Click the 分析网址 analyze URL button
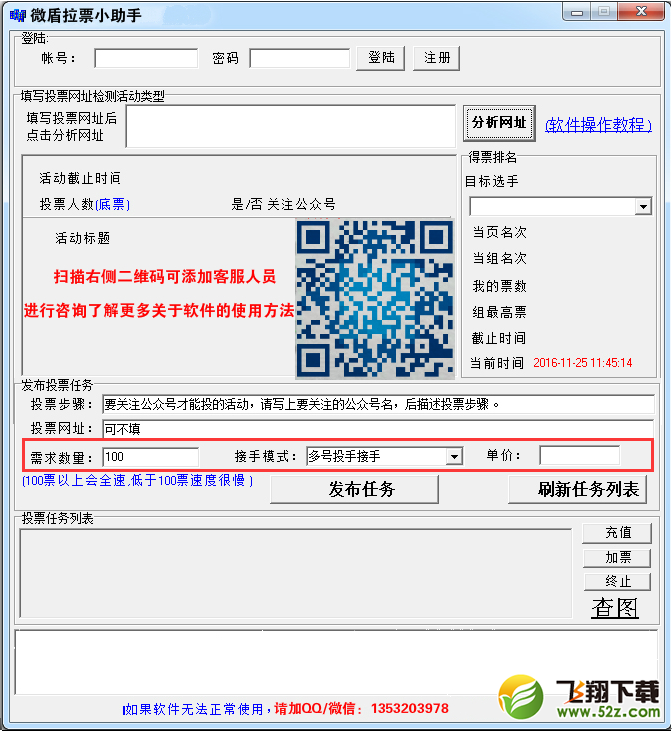This screenshot has height=731, width=672. 499,123
